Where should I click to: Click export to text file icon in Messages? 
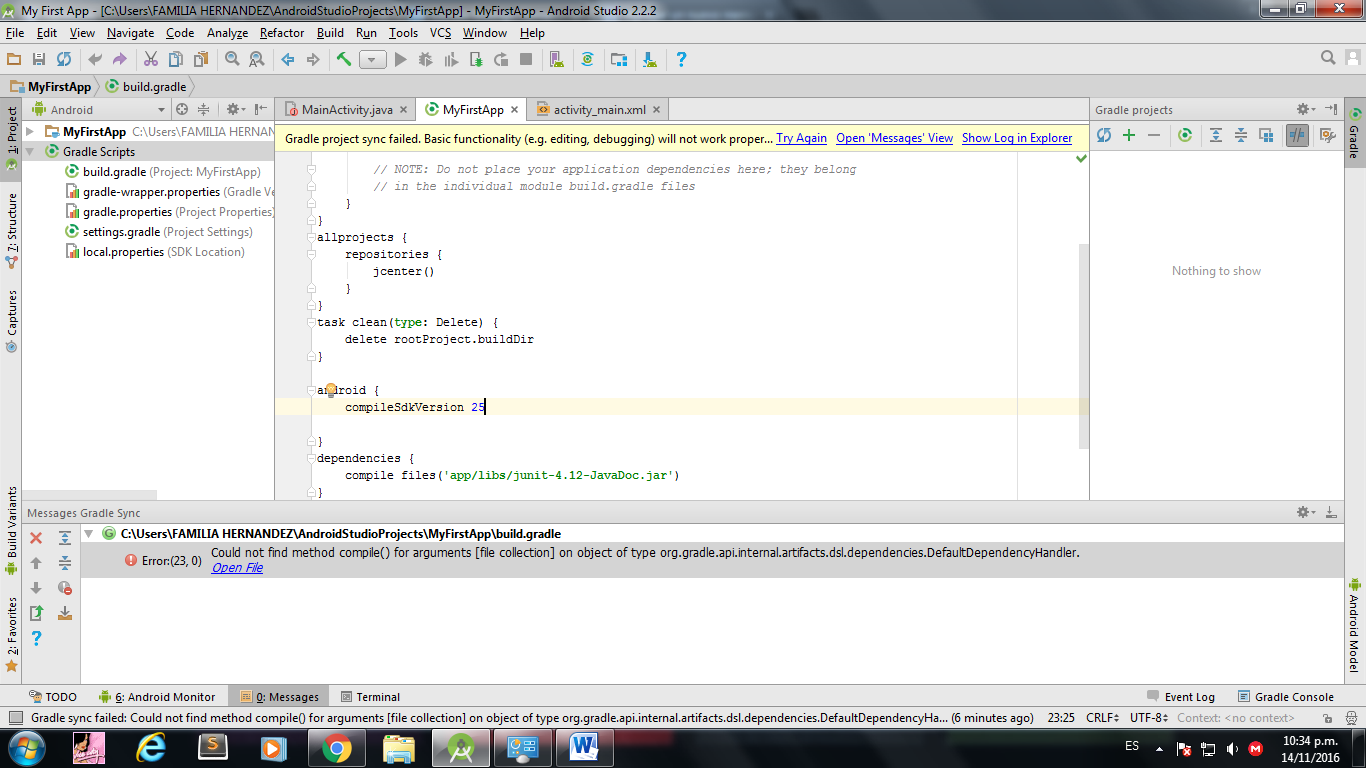coord(36,613)
